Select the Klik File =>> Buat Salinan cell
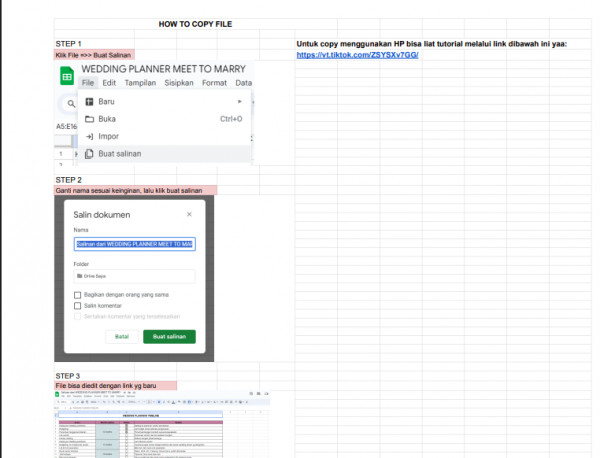Viewport: 600px width, 458px height. (94, 55)
